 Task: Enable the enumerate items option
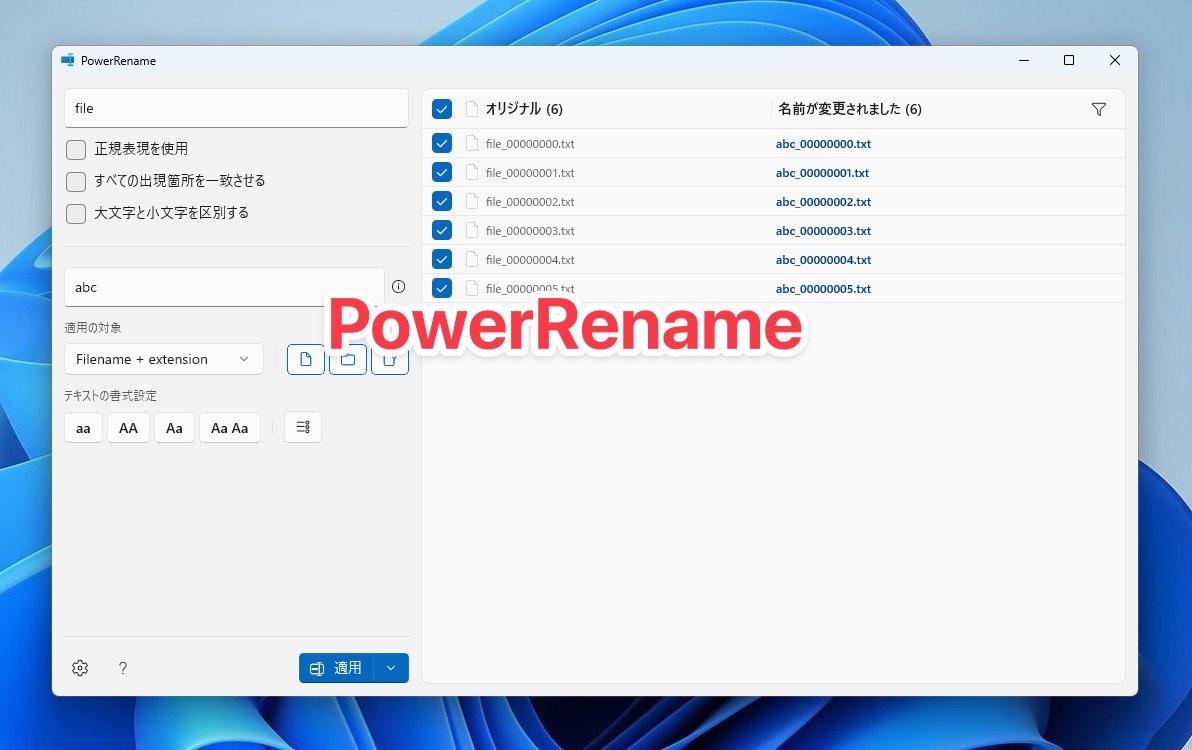(x=302, y=427)
